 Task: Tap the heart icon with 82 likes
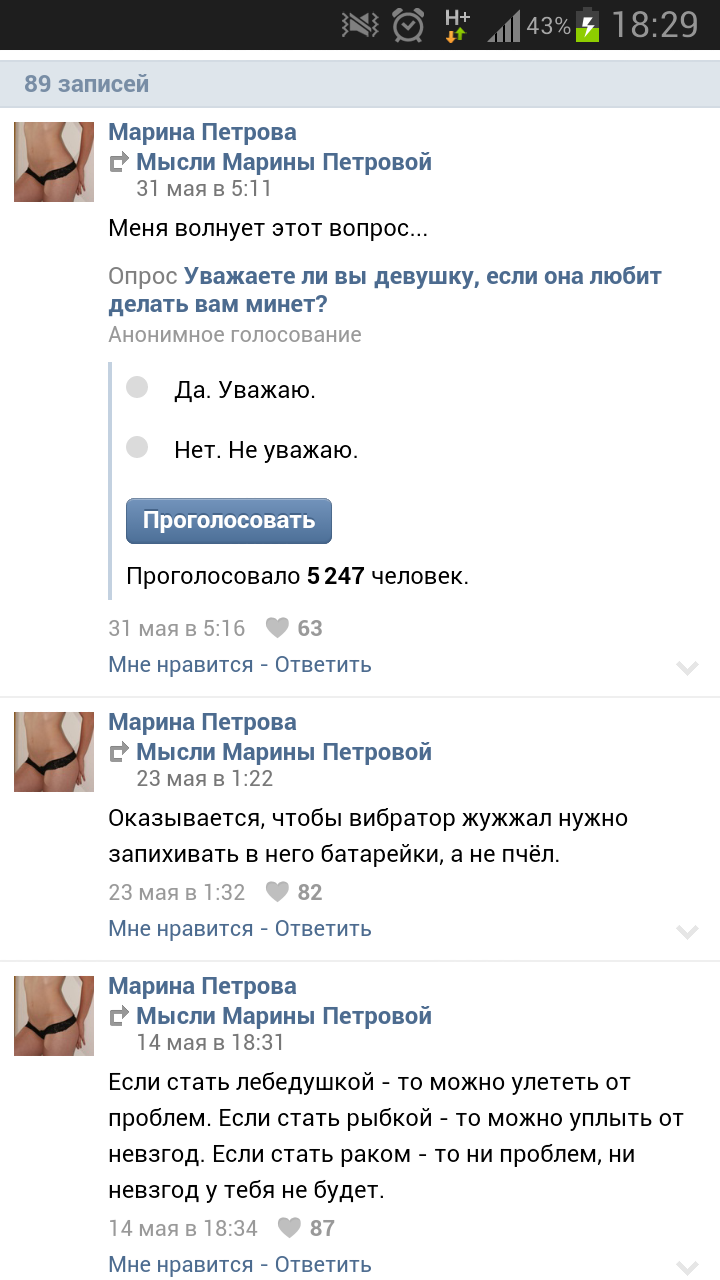click(x=277, y=892)
